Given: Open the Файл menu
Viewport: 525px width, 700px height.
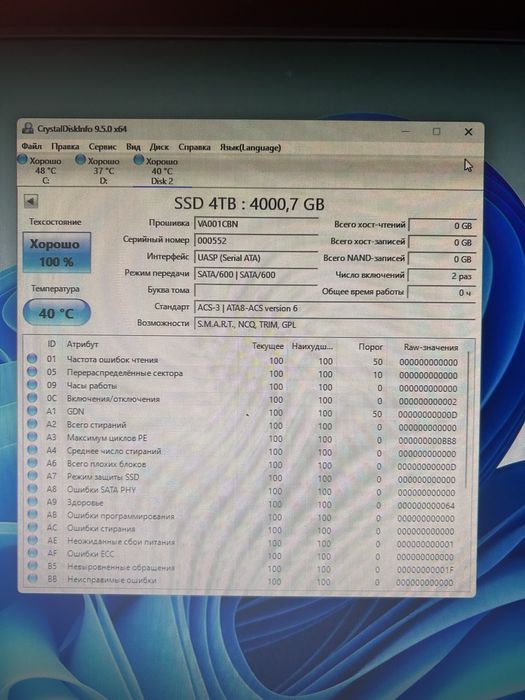Looking at the screenshot, I should pos(32,146).
